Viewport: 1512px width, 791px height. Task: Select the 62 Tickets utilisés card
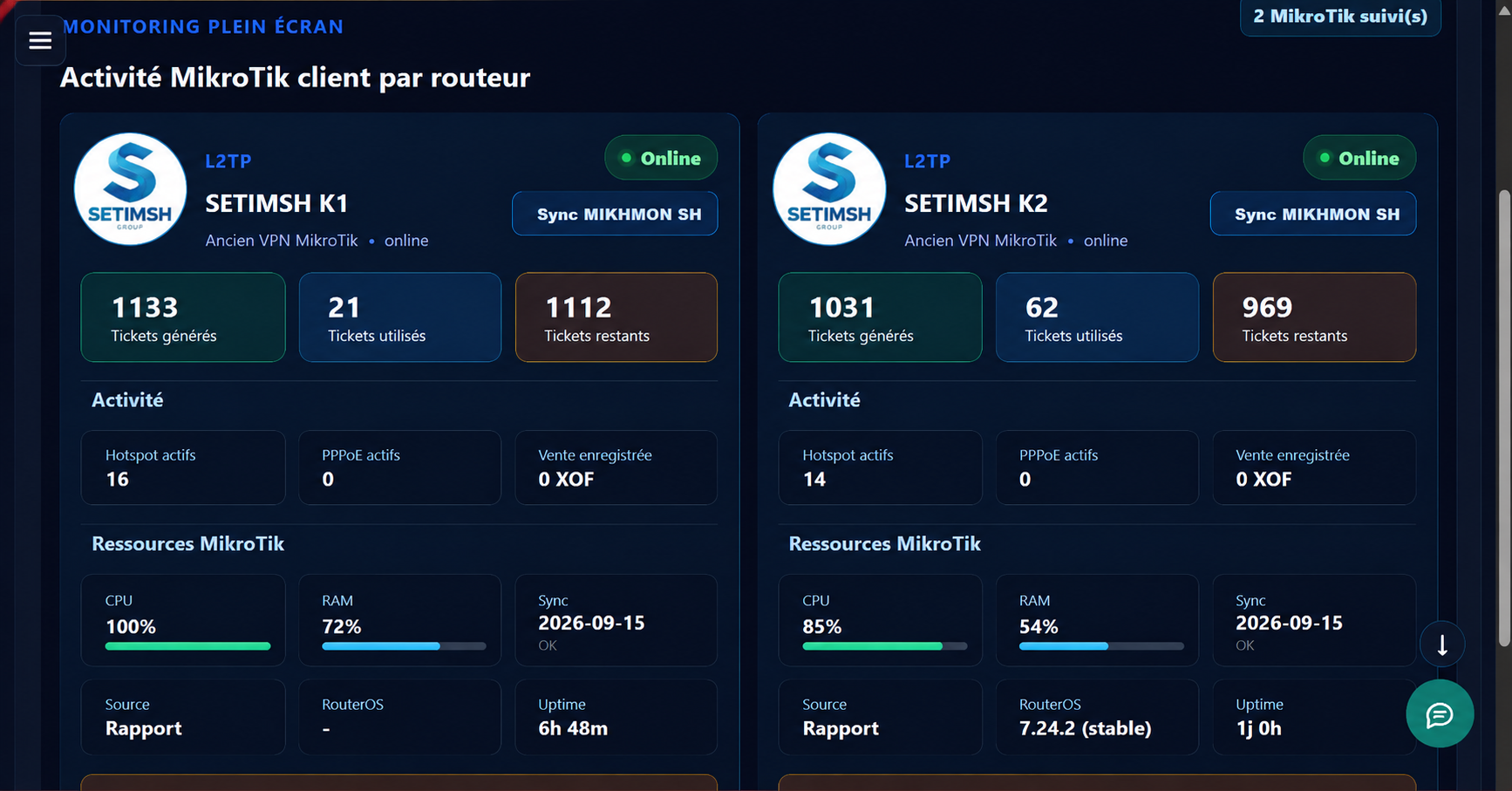click(1097, 317)
